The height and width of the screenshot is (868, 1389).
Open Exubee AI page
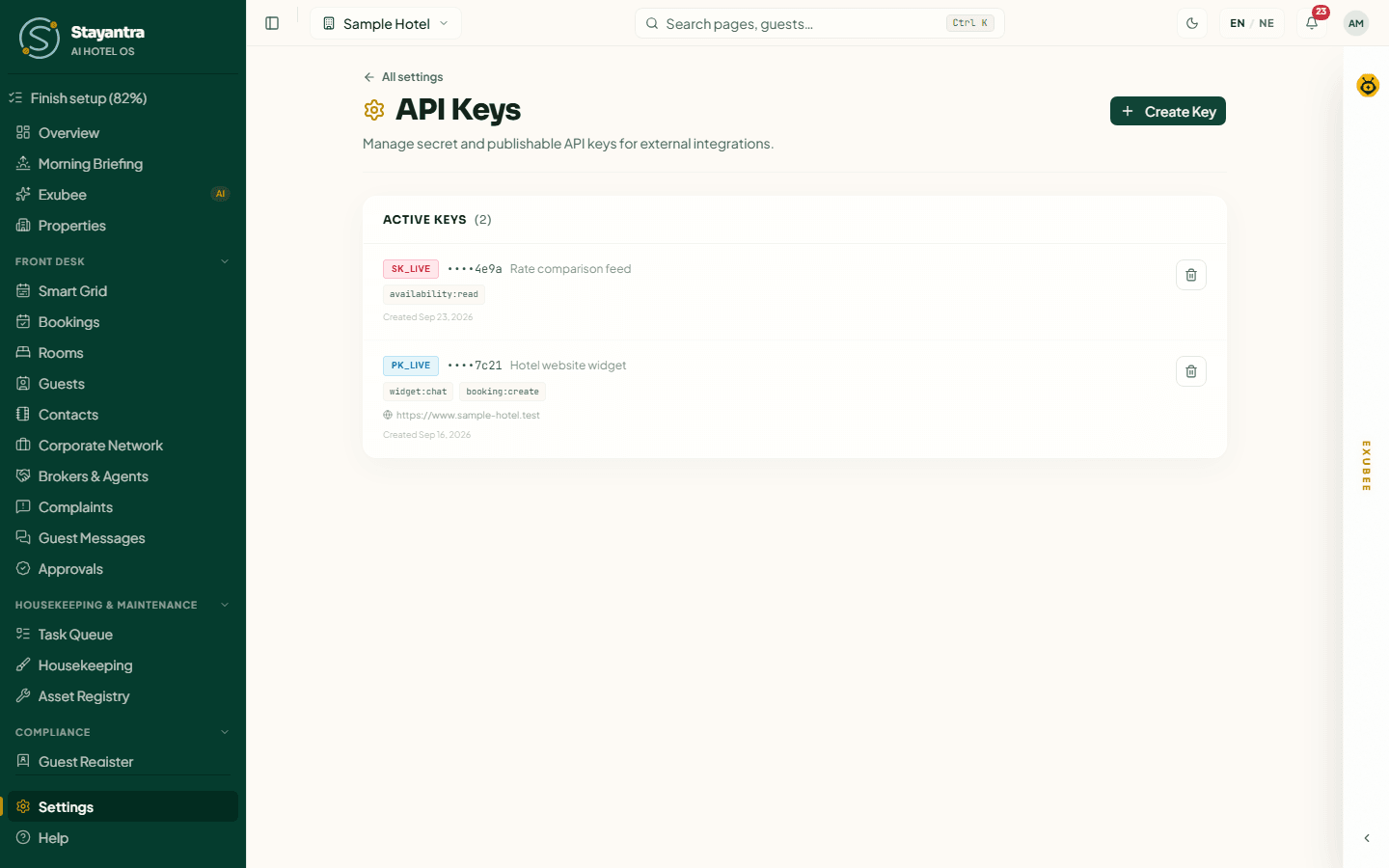point(123,195)
